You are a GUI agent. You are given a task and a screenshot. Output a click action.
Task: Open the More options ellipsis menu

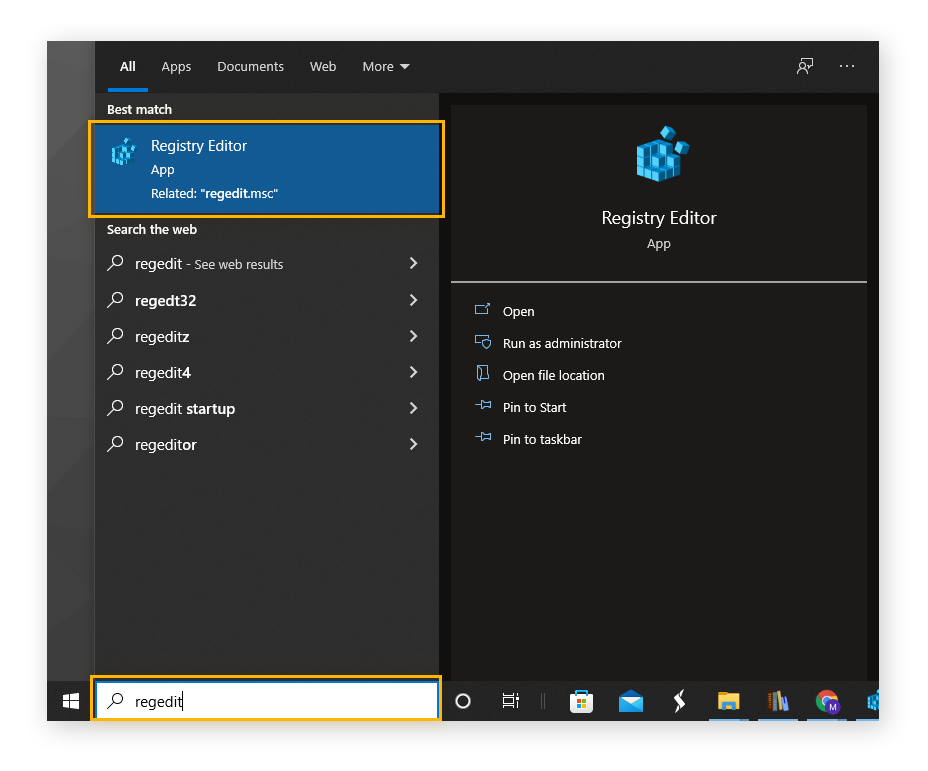pos(847,66)
